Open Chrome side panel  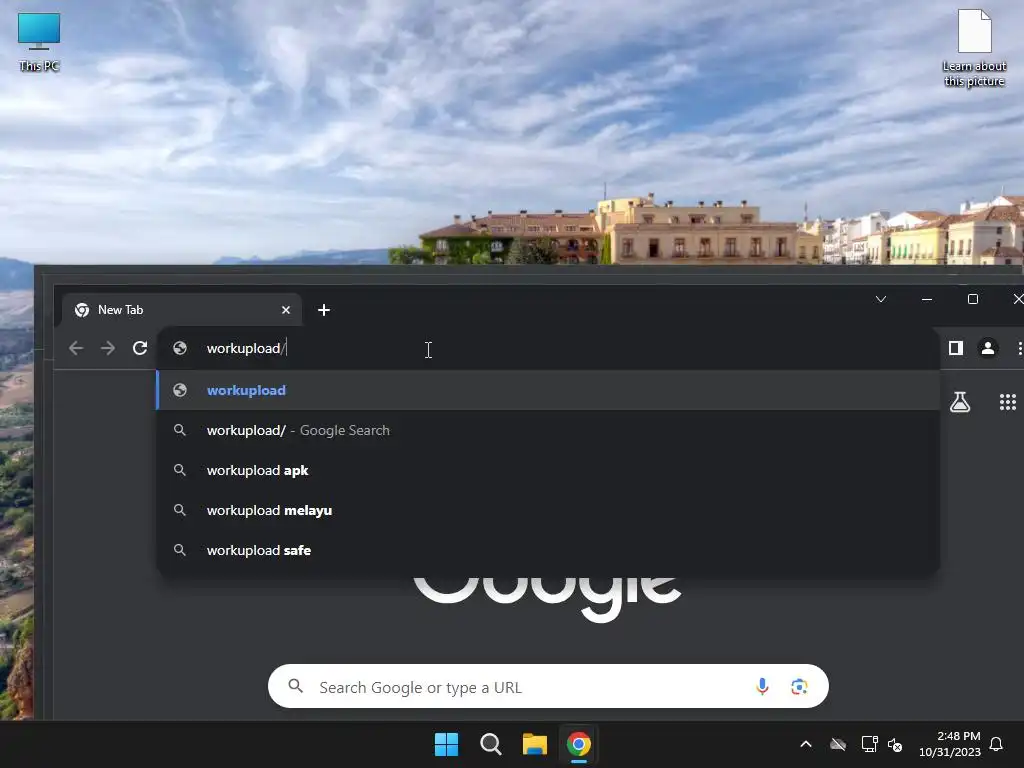955,348
